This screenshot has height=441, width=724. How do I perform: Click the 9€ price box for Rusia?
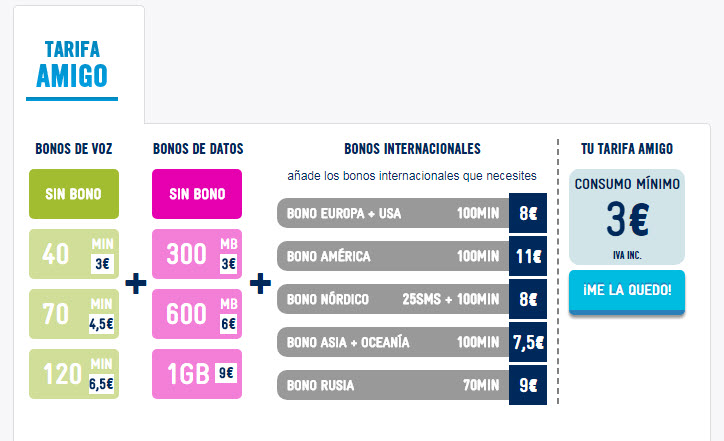coord(528,385)
